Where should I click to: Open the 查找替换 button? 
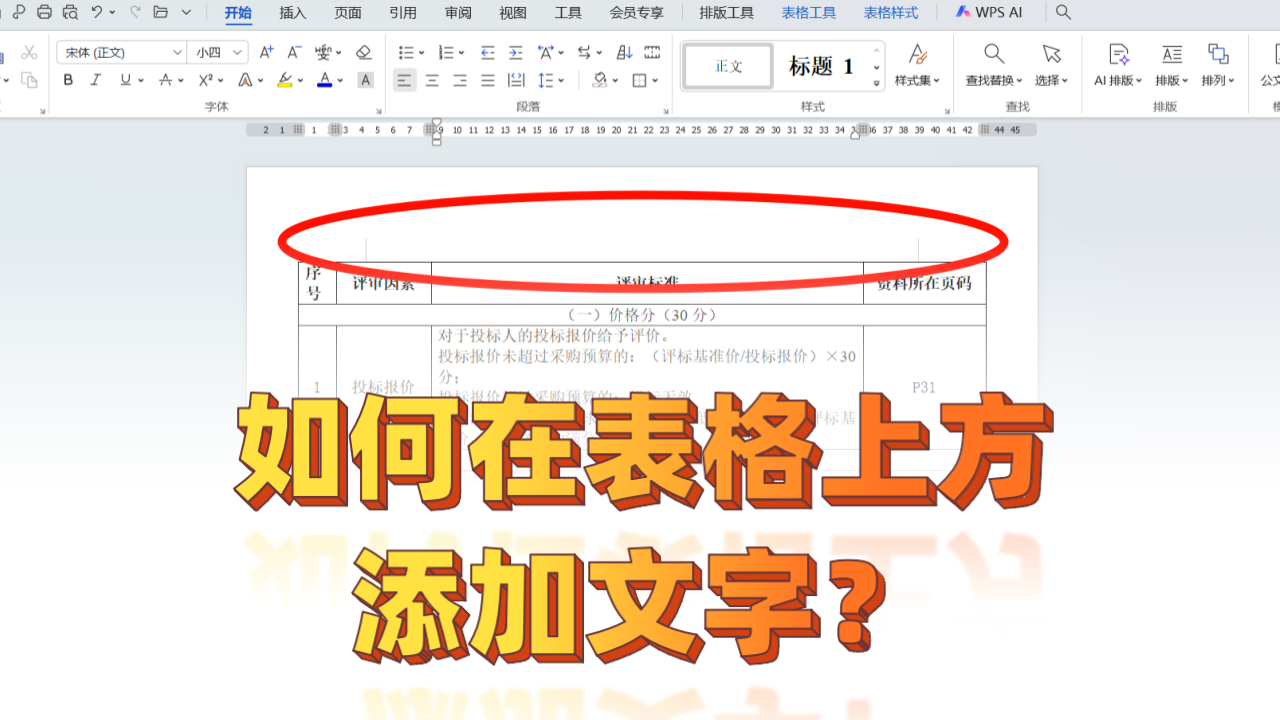(993, 66)
